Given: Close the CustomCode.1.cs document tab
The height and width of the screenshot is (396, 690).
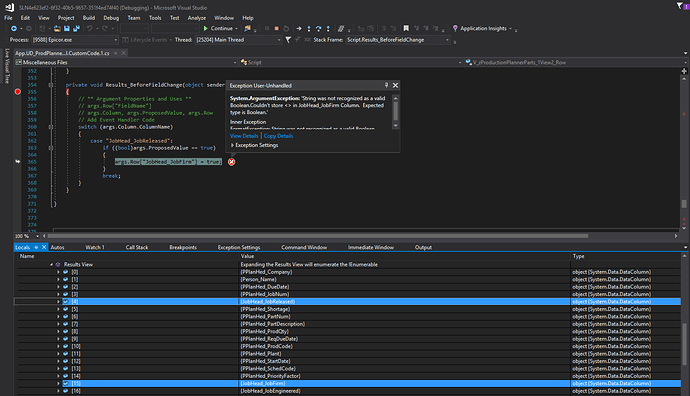Looking at the screenshot, I should point(124,53).
